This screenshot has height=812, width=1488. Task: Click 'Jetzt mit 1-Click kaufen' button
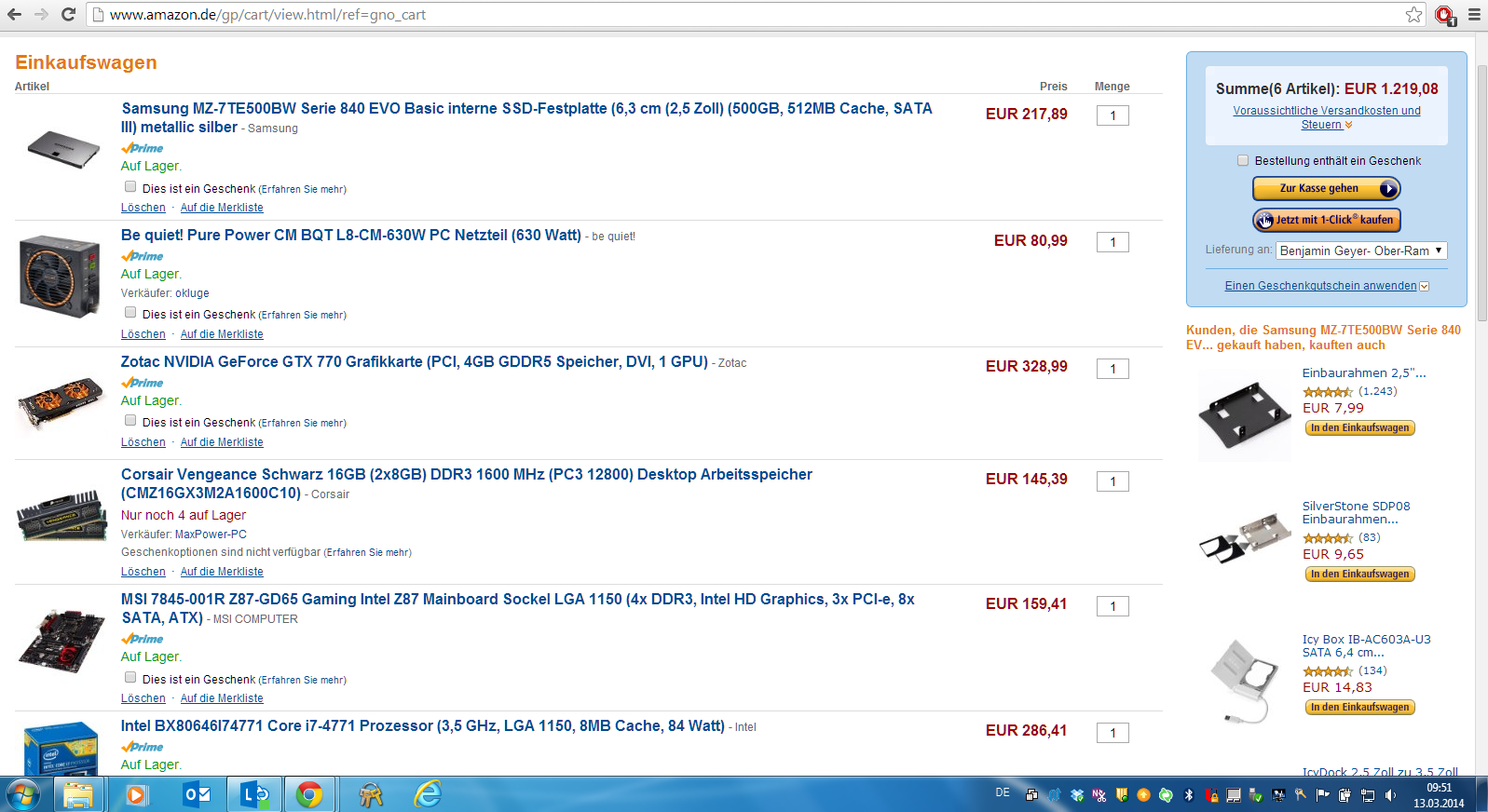[x=1327, y=220]
